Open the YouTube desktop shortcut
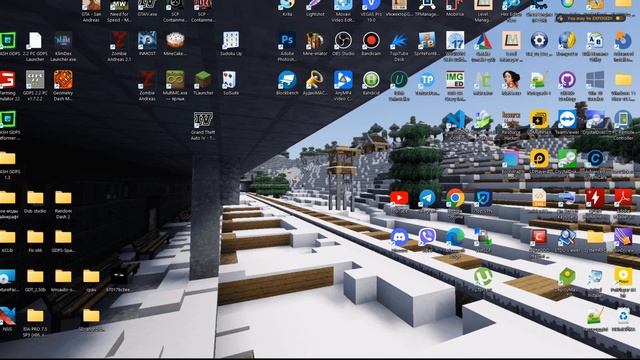Viewport: 640px width, 360px height. click(x=399, y=198)
